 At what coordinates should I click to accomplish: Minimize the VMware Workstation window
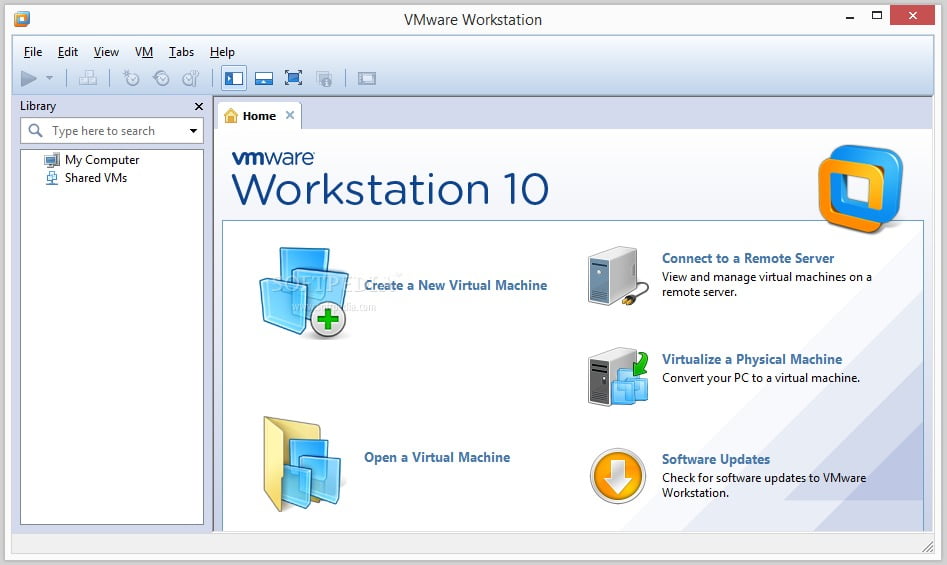tap(850, 18)
